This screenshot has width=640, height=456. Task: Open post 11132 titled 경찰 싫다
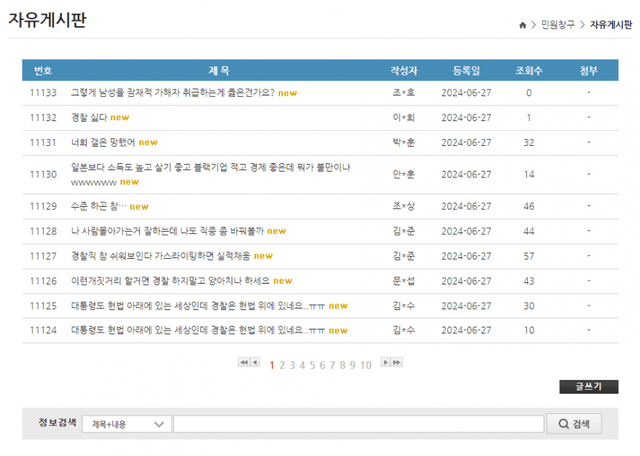pyautogui.click(x=90, y=118)
